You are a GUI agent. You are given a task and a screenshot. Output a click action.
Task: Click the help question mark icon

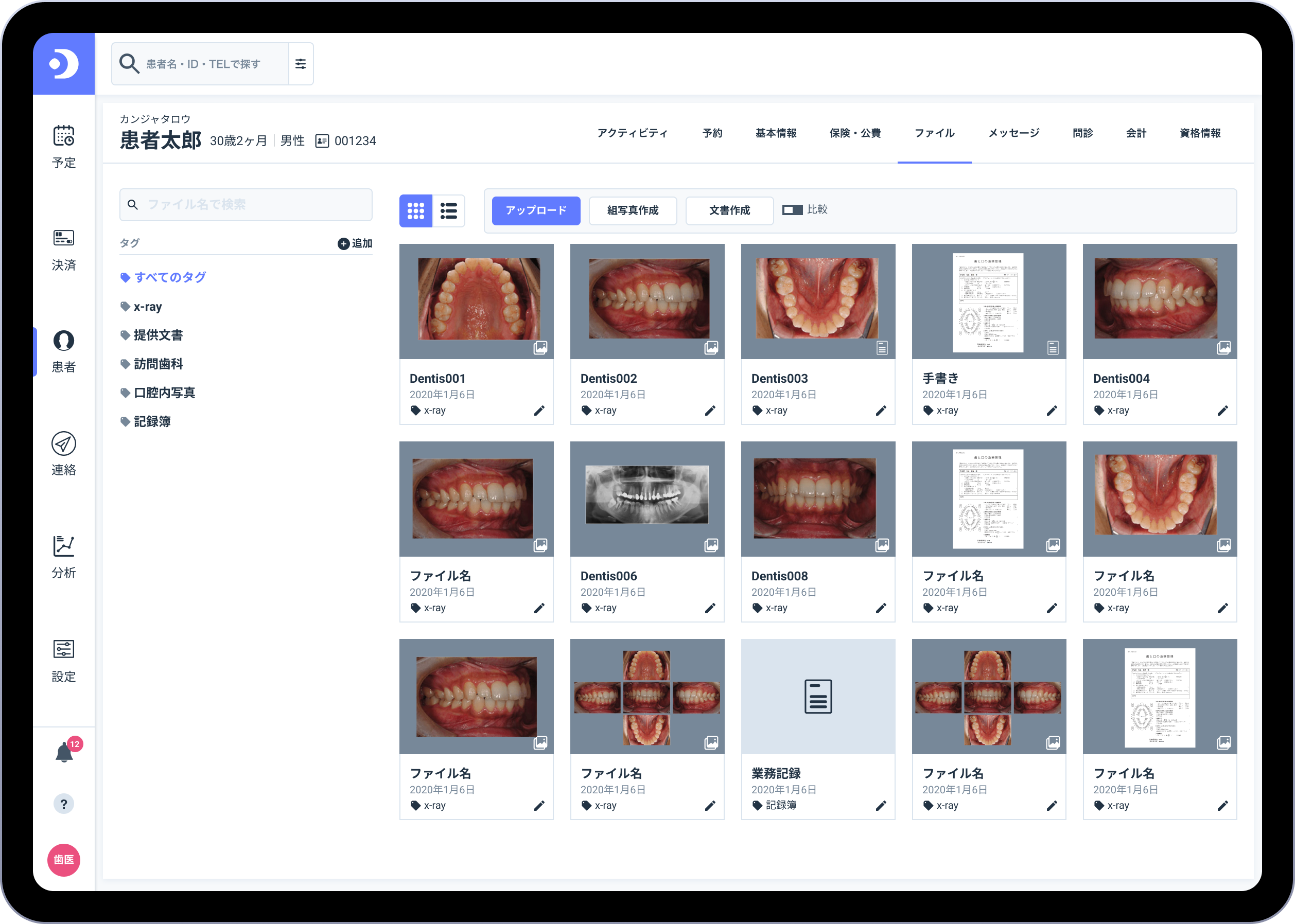click(64, 804)
